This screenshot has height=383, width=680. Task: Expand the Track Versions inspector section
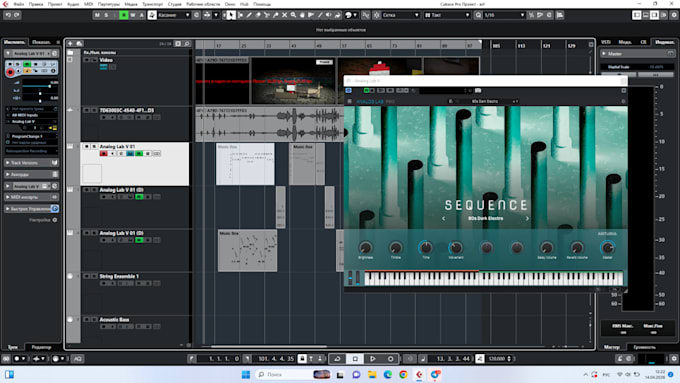point(31,163)
